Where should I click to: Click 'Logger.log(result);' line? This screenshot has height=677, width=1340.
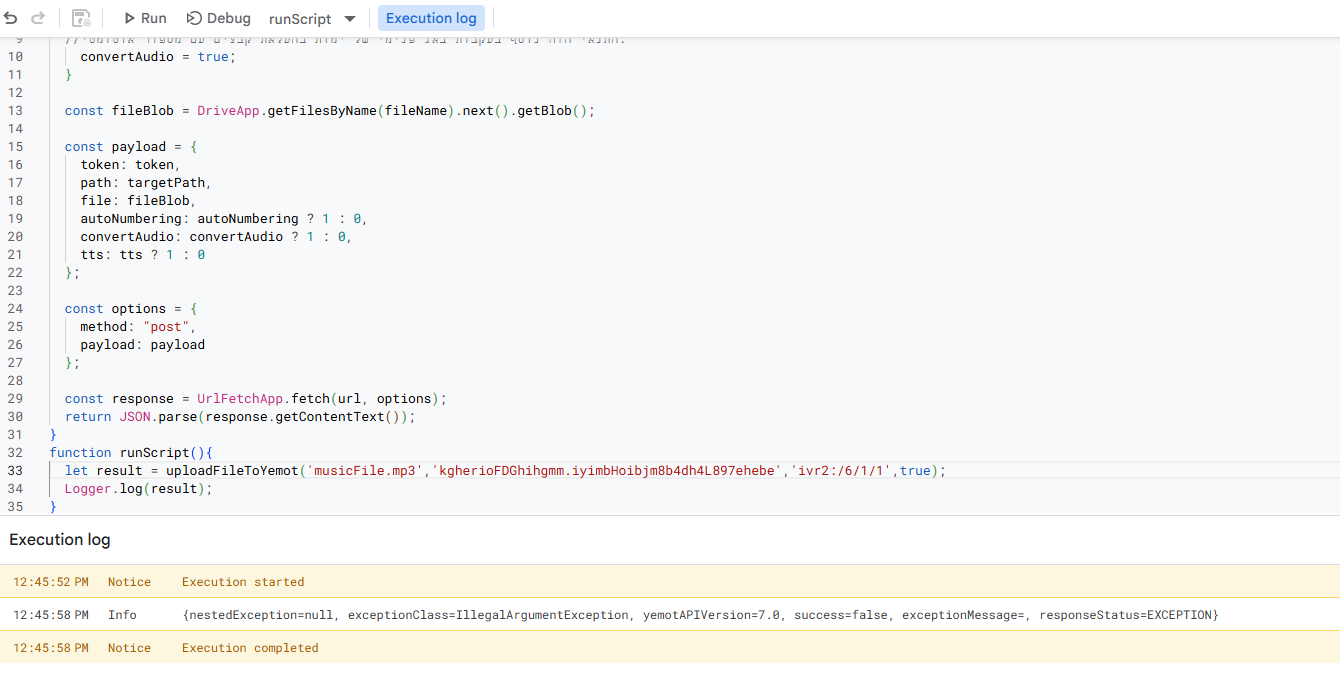(x=139, y=489)
